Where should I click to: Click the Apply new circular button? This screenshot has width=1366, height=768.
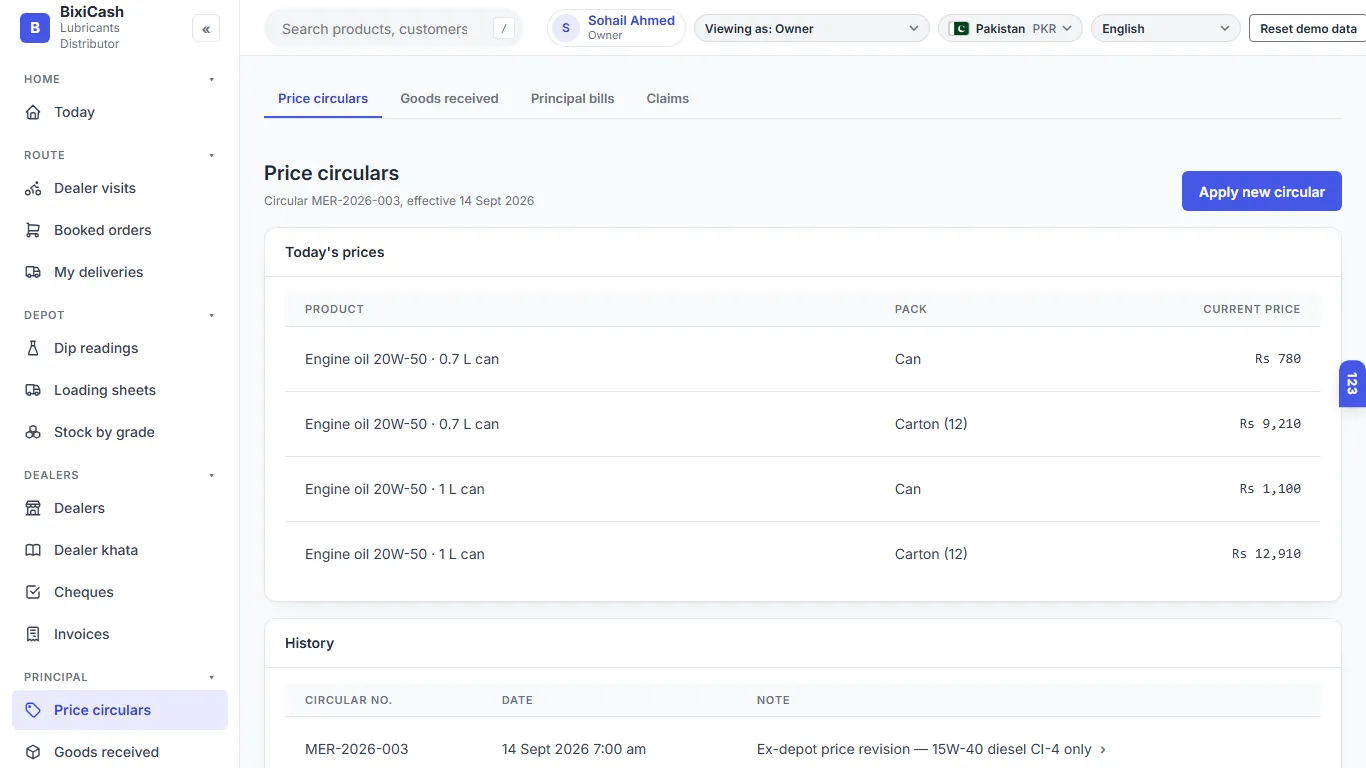tap(1261, 191)
